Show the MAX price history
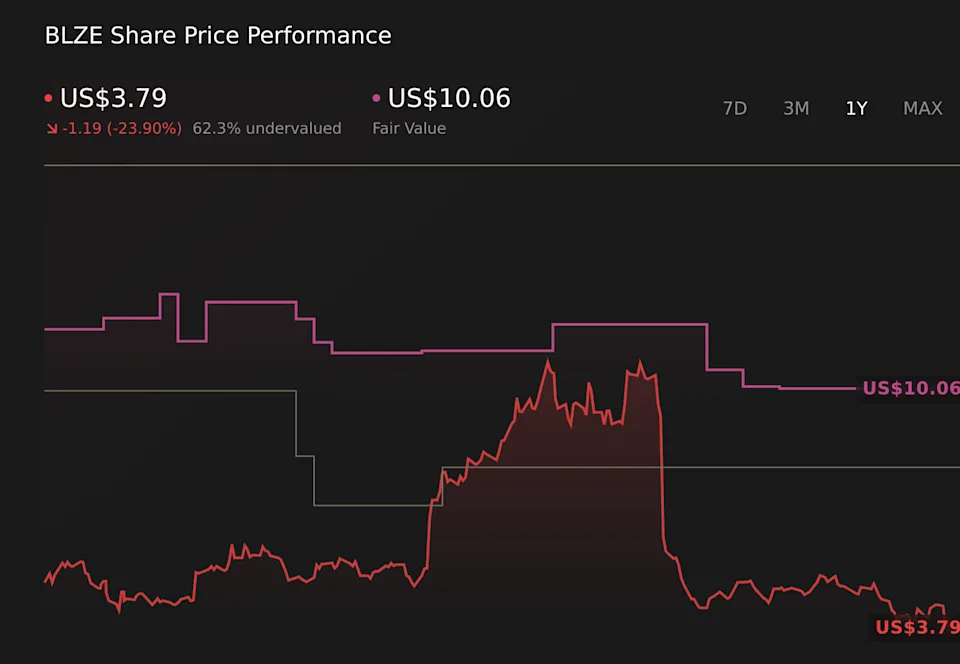960x664 pixels. coord(922,108)
